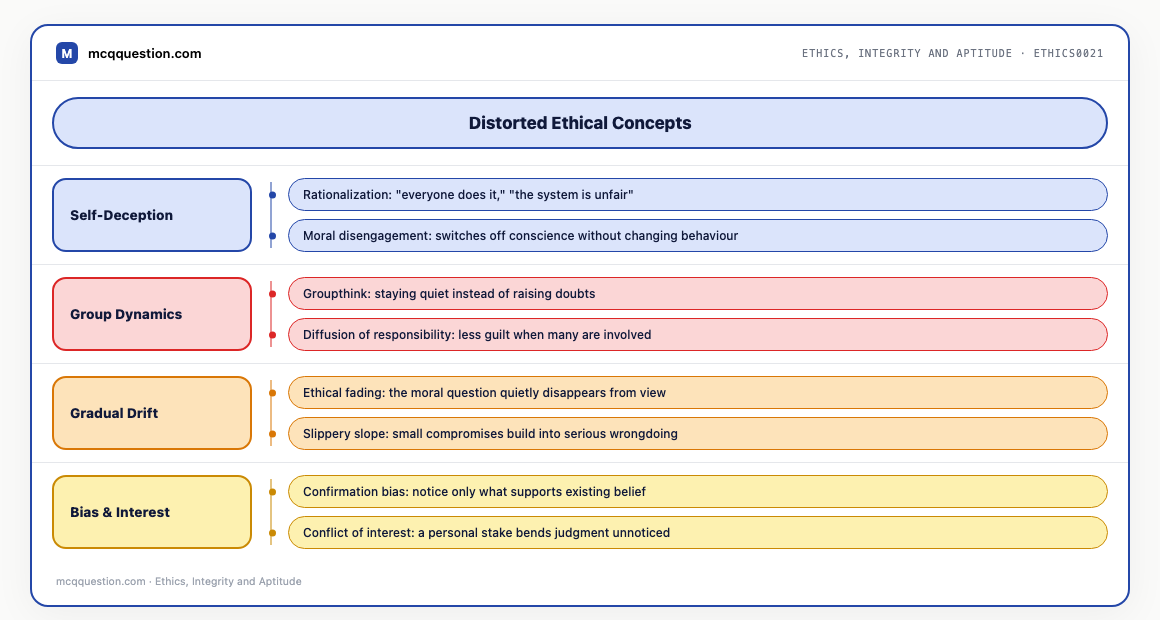This screenshot has width=1160, height=620.
Task: Click the blue bullet beside Rationalization
Action: [x=272, y=195]
